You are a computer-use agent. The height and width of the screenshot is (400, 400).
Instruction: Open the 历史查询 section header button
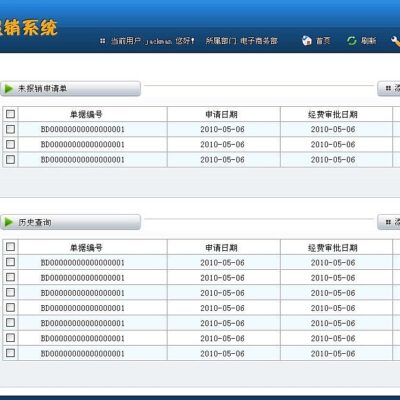click(70, 222)
